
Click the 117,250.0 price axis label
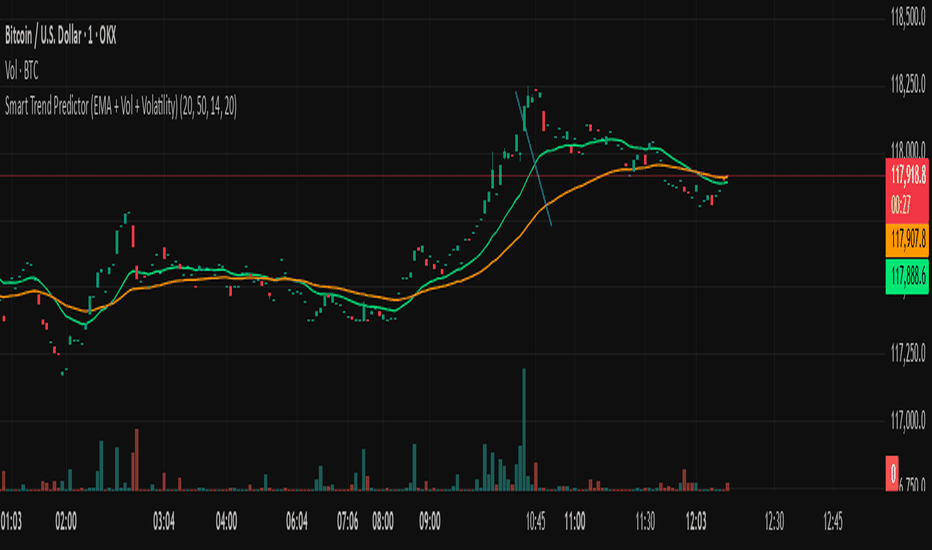pos(908,354)
